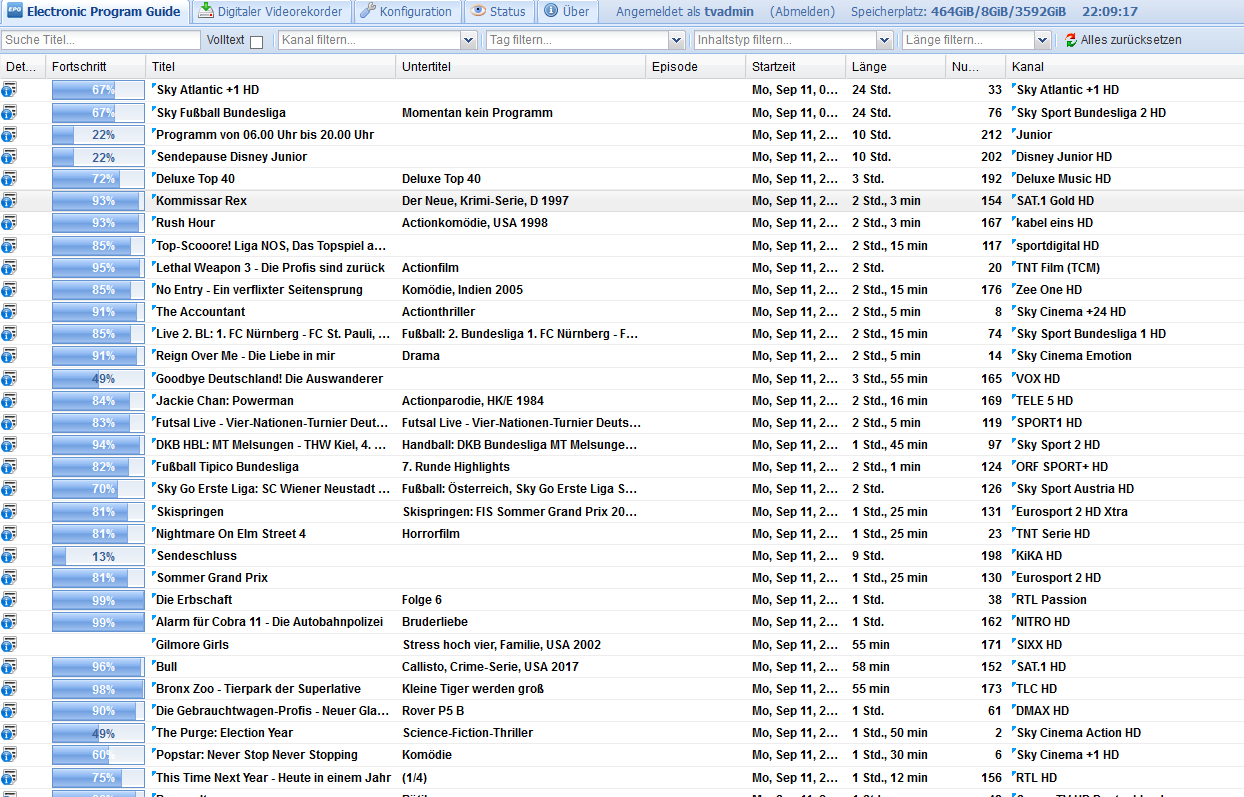Open details icon for Kommissar Rex row
This screenshot has height=797, width=1244.
point(10,200)
